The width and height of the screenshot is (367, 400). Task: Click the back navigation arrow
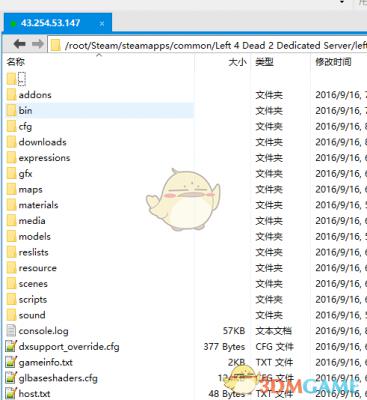click(x=20, y=44)
